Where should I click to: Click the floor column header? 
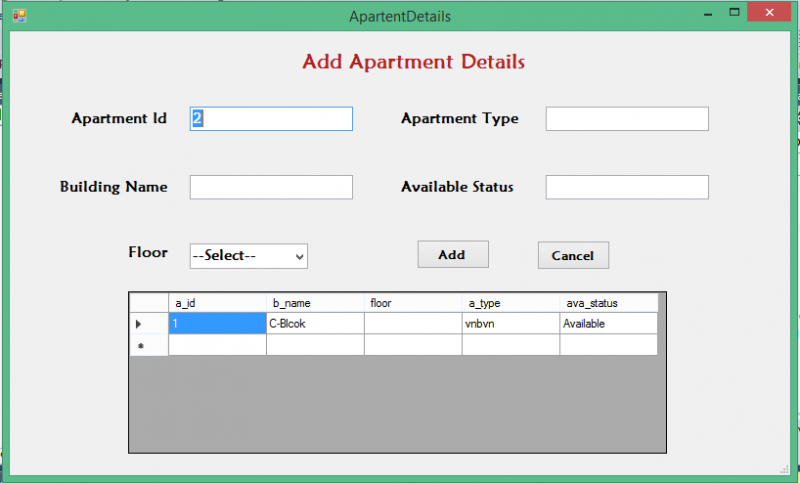[x=413, y=303]
